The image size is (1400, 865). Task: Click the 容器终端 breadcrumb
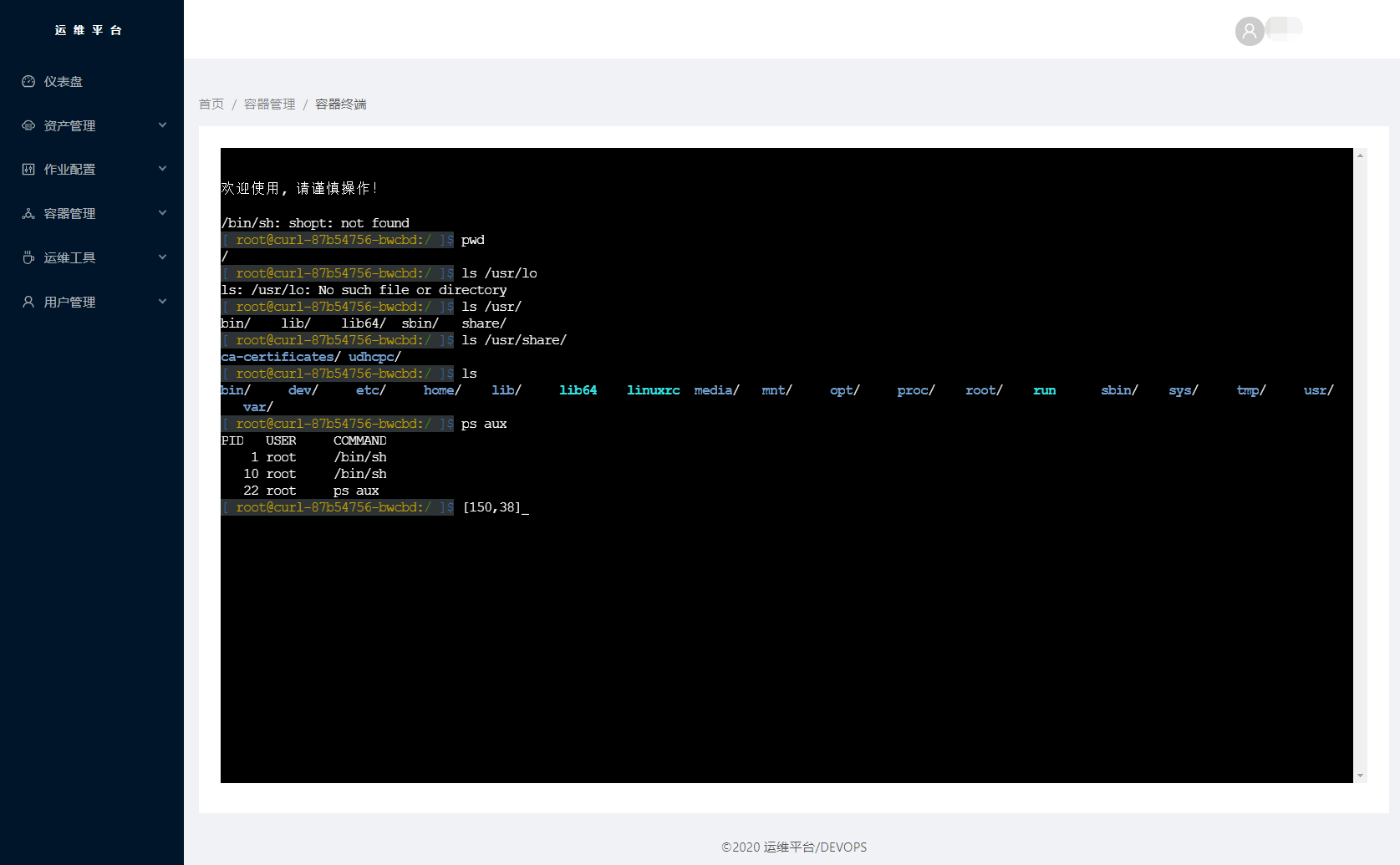341,104
